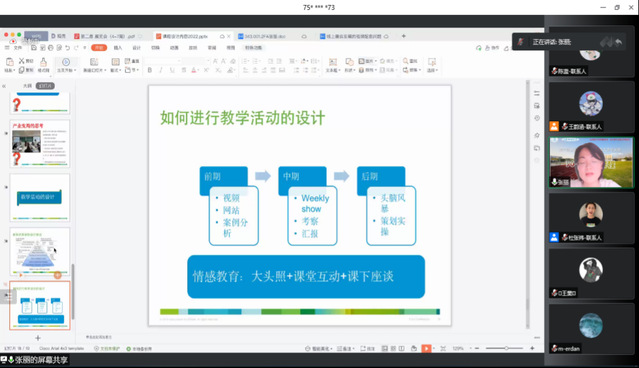
Task: Click the Underline formatting icon
Action: pos(172,70)
